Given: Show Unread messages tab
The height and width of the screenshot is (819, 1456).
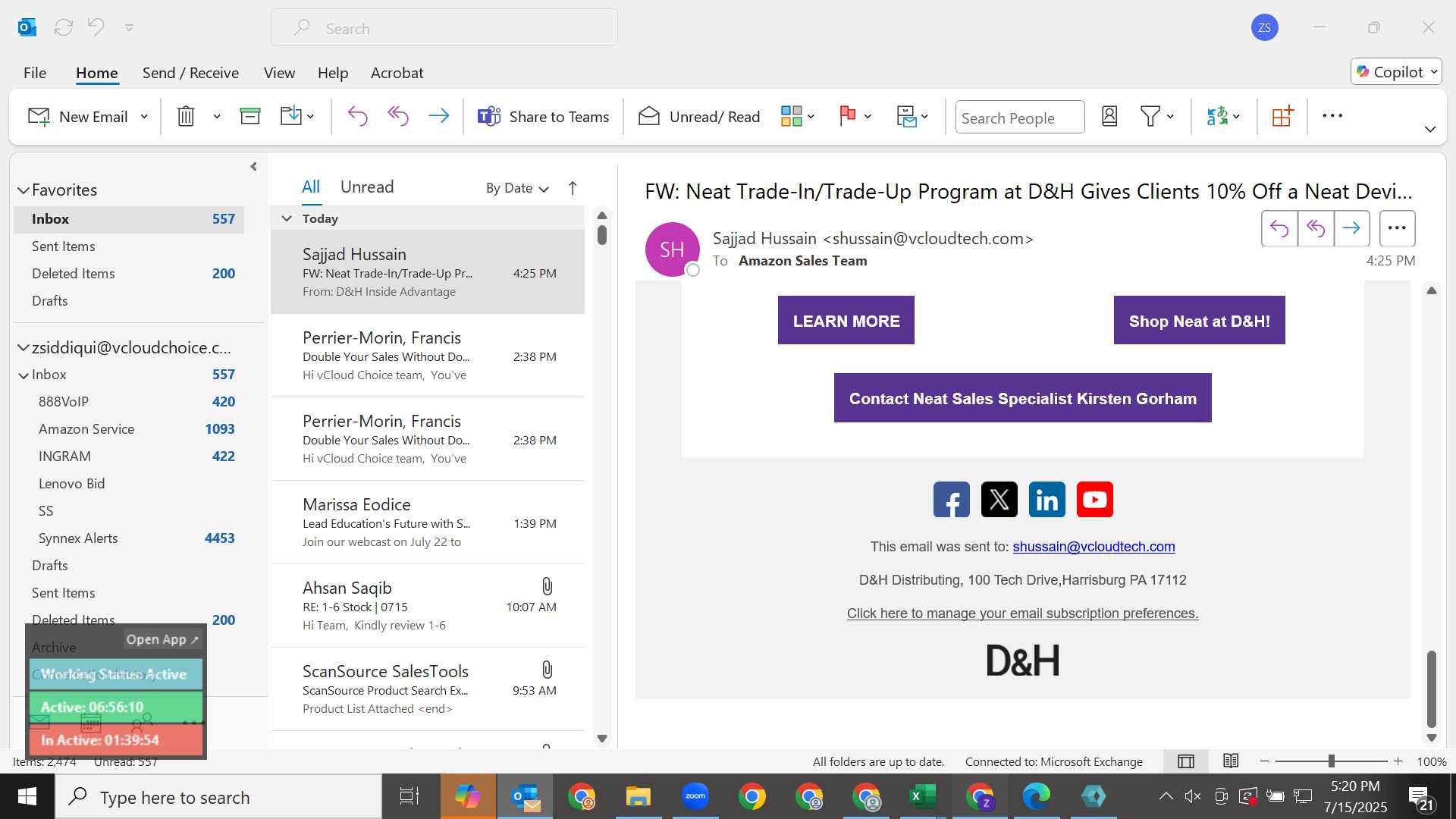Looking at the screenshot, I should click(367, 187).
